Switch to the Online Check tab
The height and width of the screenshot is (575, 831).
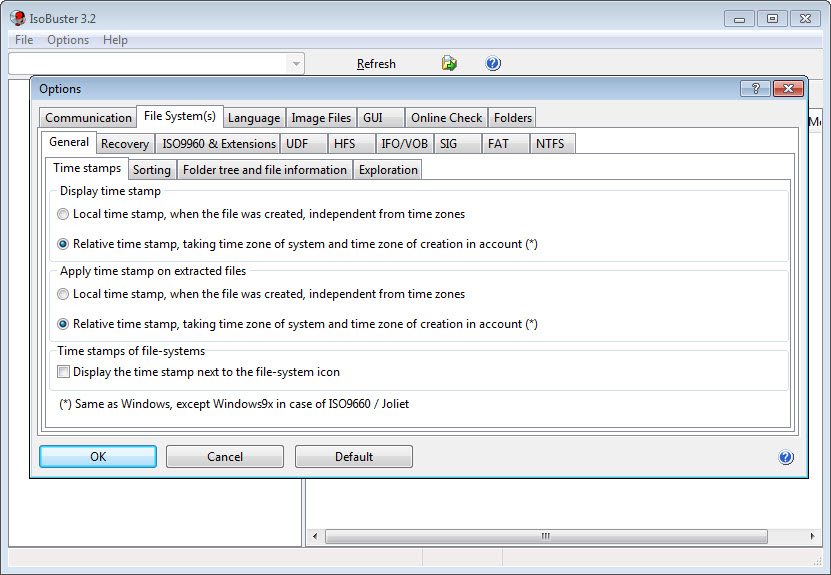pos(446,118)
